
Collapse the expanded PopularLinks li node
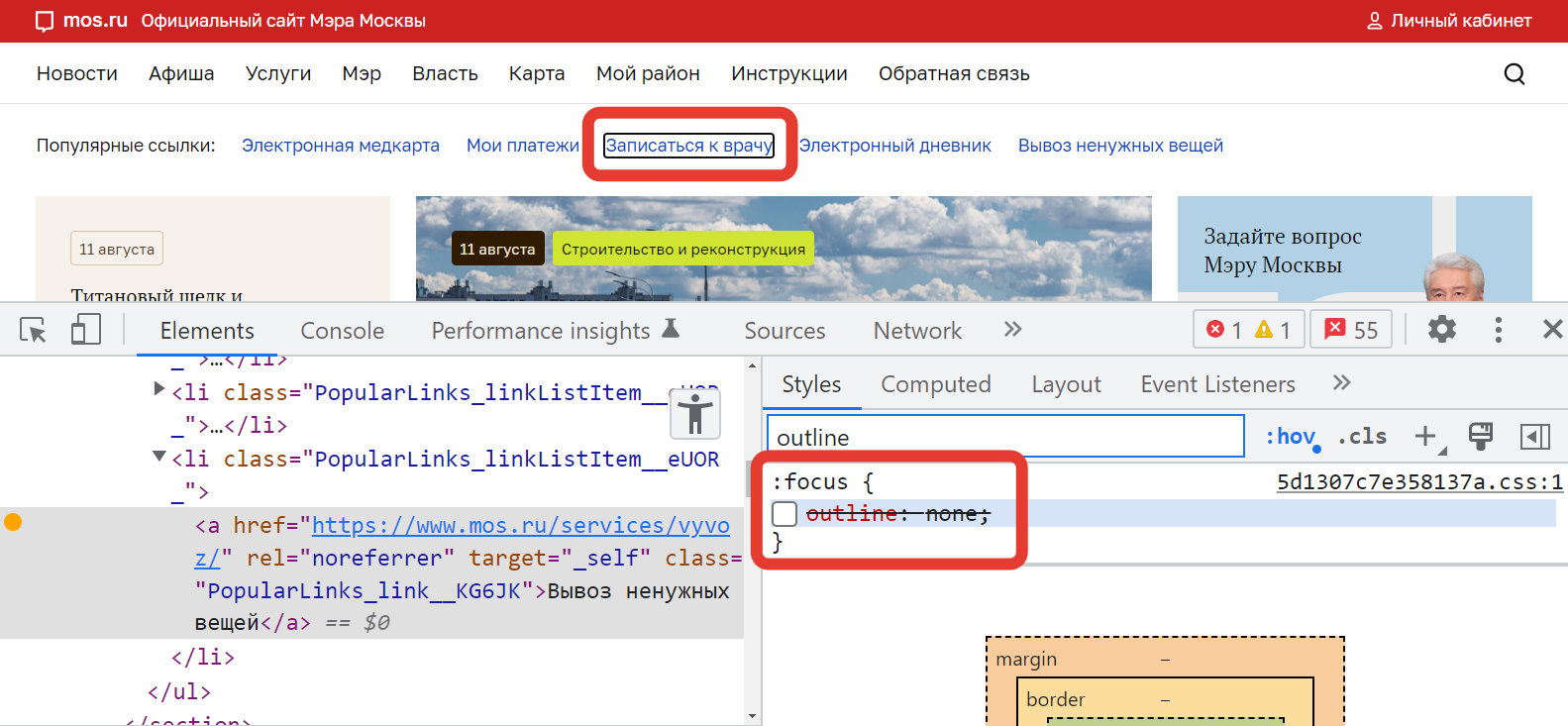point(159,457)
